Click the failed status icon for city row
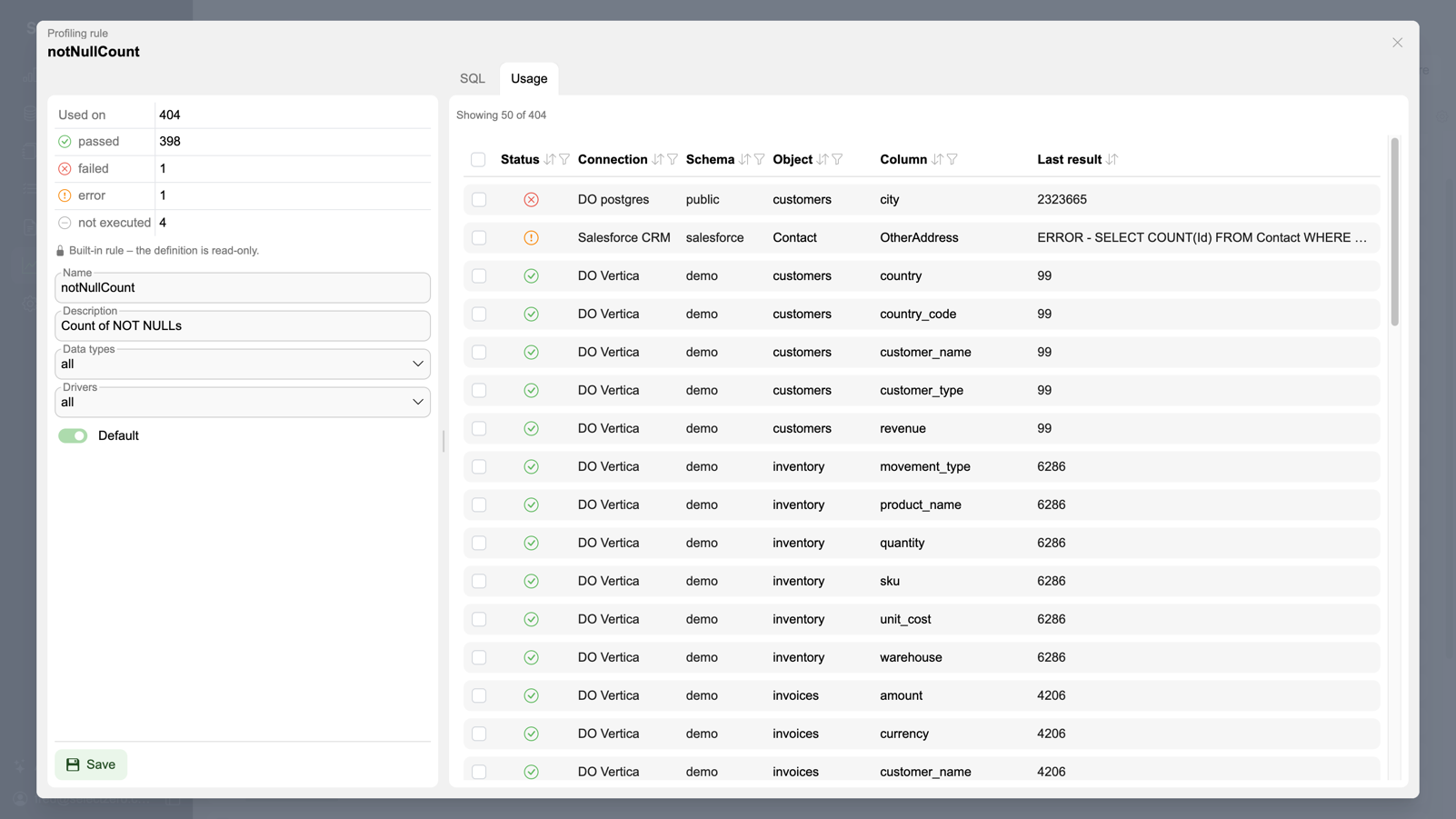1456x819 pixels. tap(531, 199)
